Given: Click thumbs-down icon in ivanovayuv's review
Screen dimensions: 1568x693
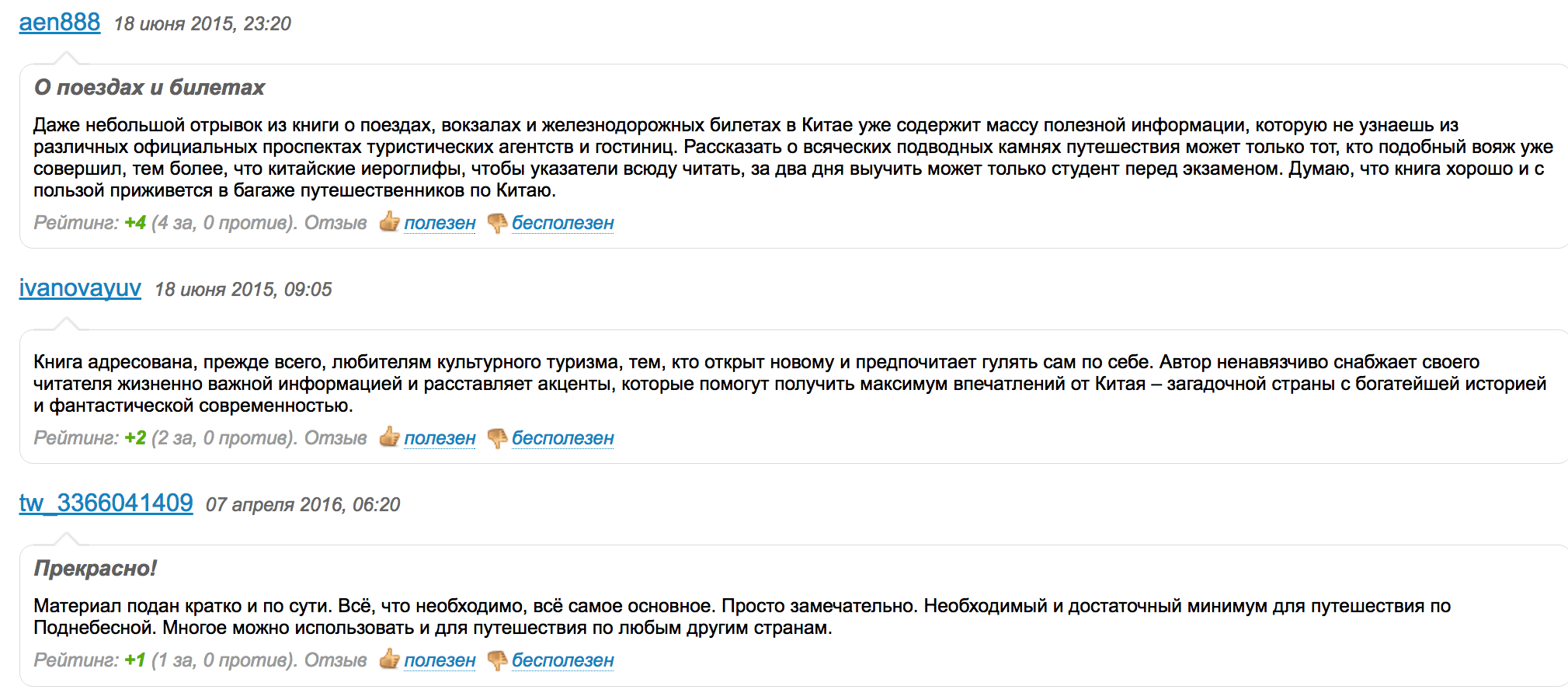Looking at the screenshot, I should coord(497,438).
